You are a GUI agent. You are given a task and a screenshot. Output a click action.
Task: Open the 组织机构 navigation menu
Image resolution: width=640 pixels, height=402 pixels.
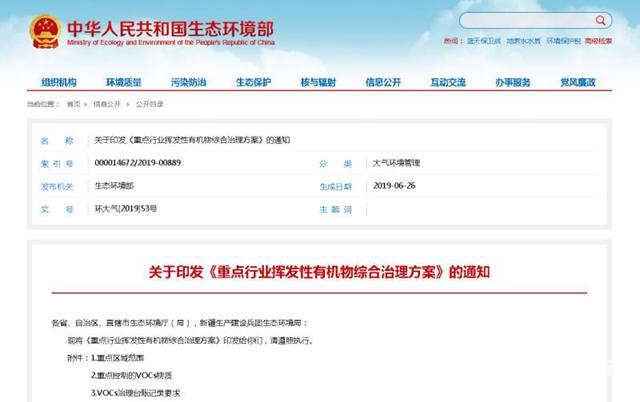pos(59,82)
